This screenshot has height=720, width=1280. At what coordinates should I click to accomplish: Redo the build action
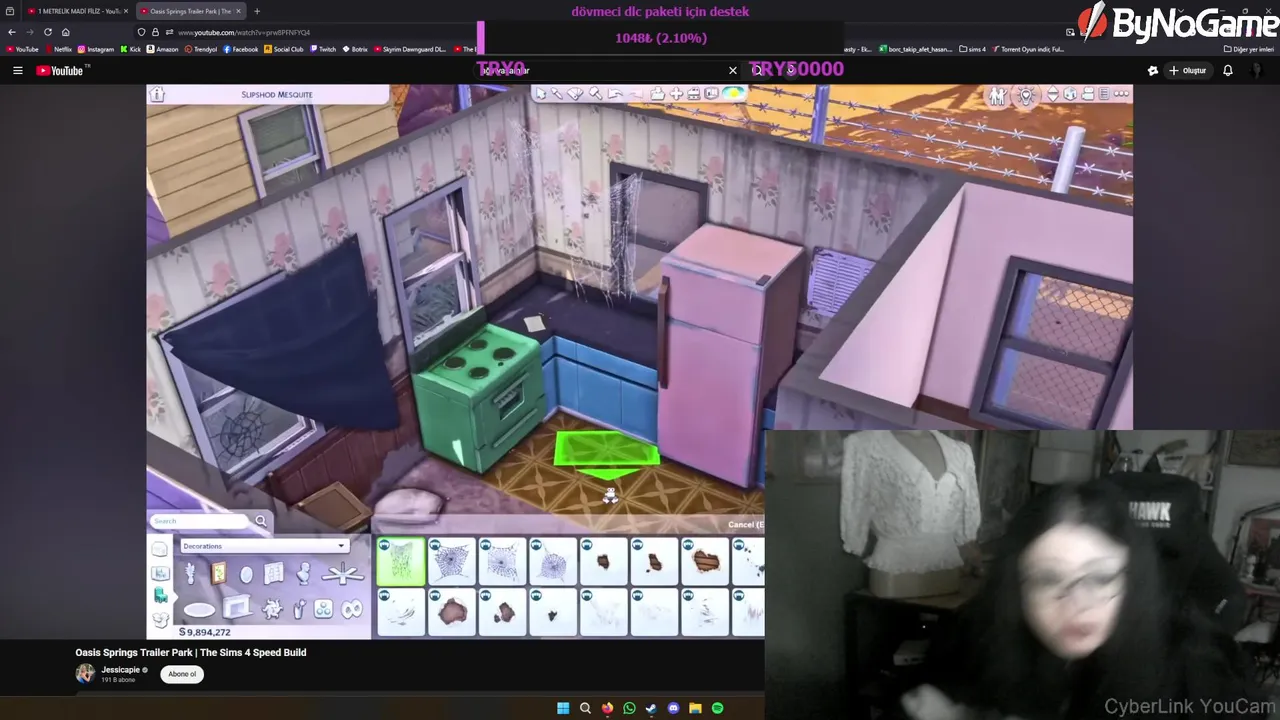point(635,94)
